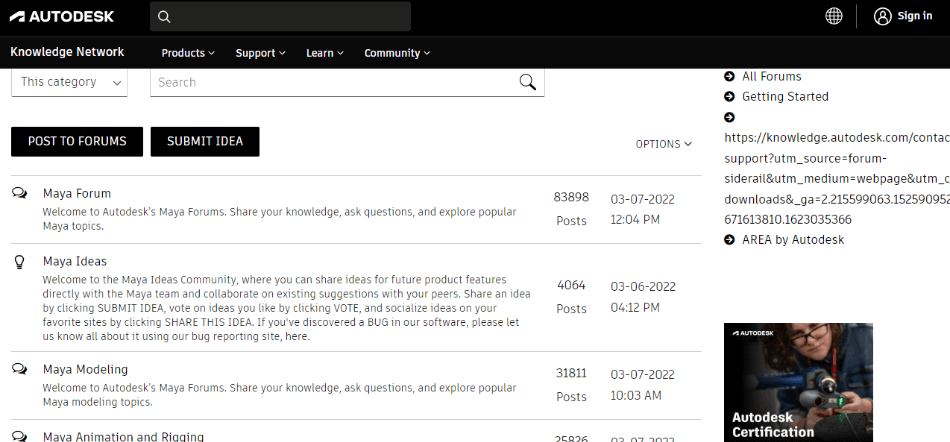
Task: Open the Maya Ideas link
Action: [x=75, y=262]
